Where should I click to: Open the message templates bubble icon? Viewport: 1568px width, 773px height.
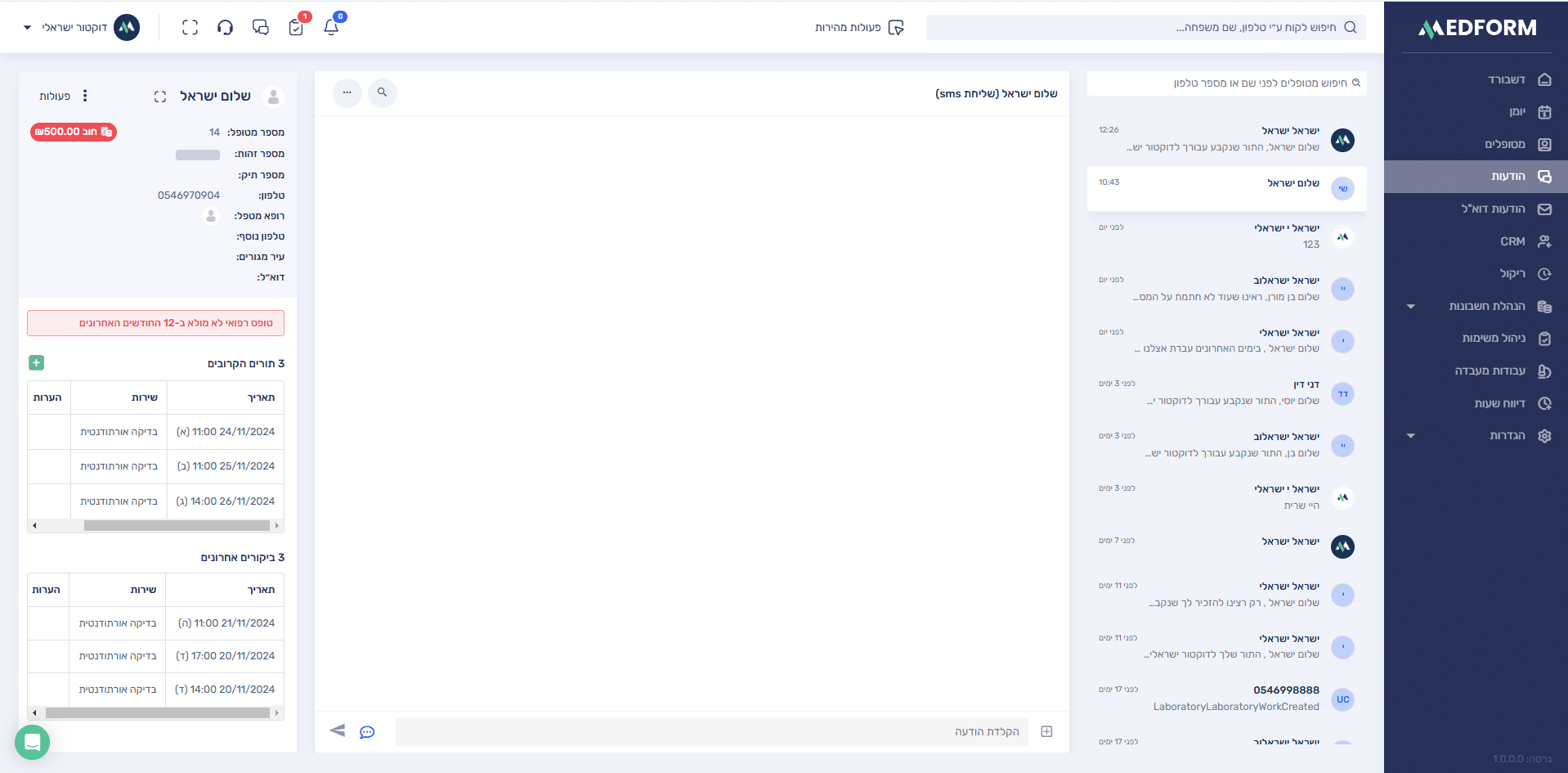(367, 731)
